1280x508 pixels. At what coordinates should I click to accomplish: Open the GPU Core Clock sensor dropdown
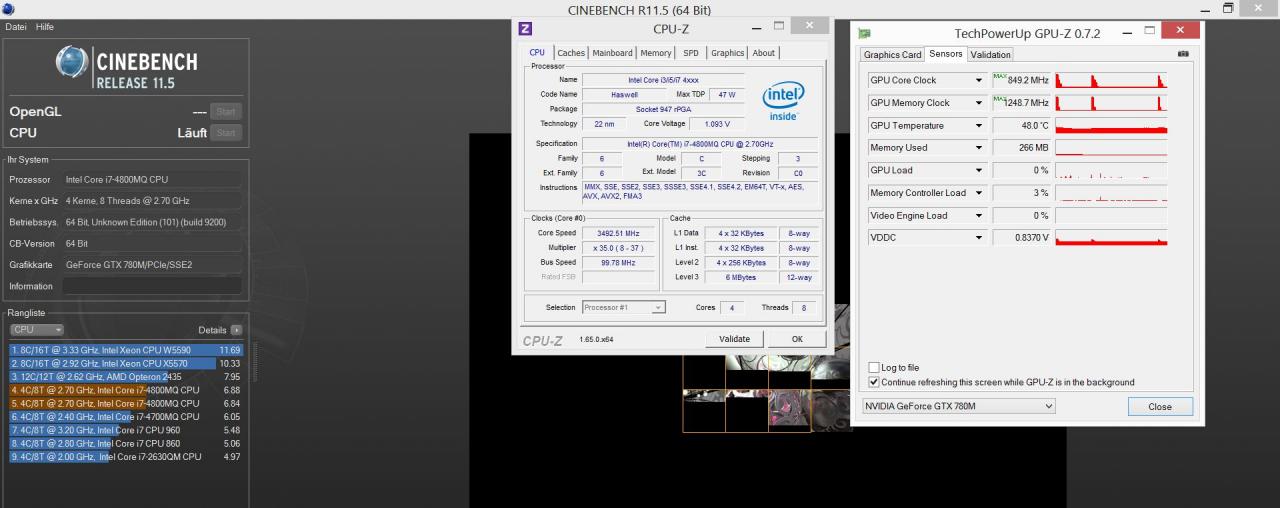click(979, 80)
